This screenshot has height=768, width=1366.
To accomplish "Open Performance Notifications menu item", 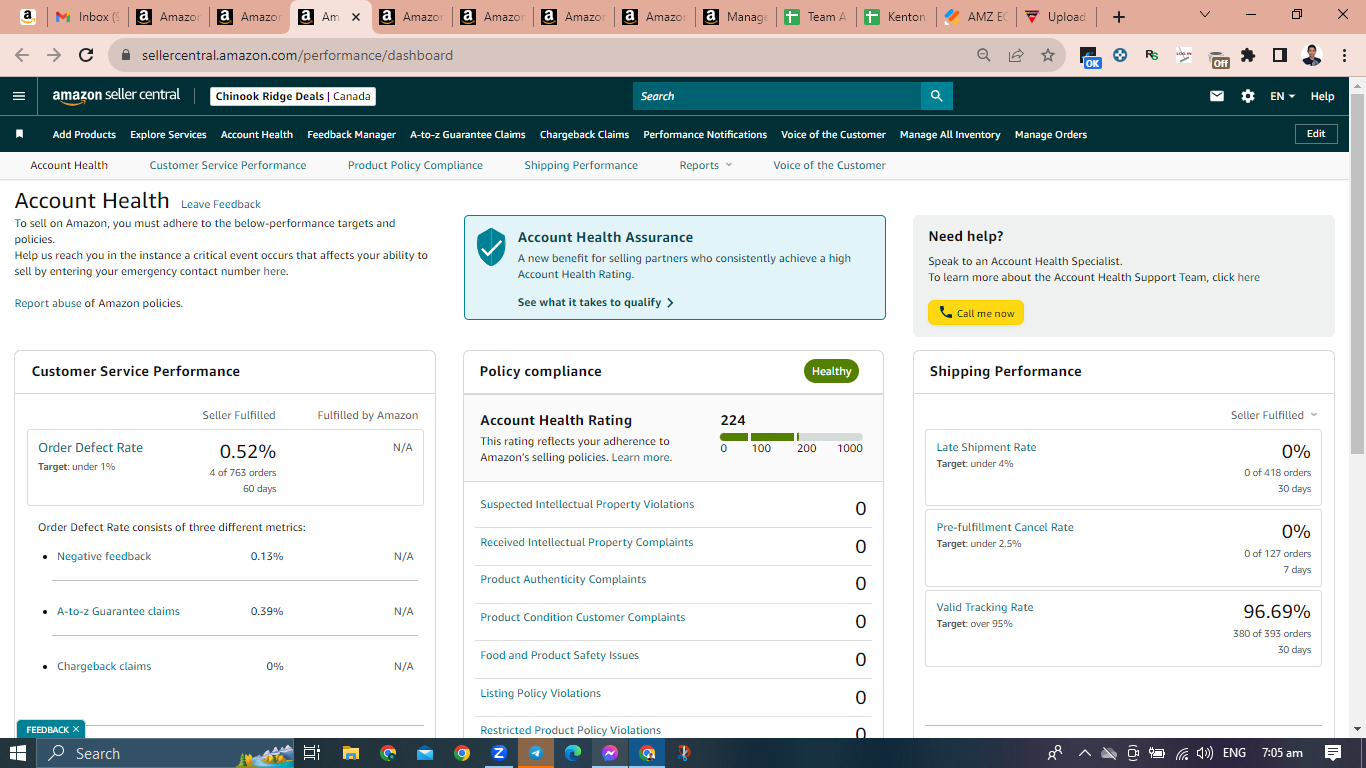I will [705, 134].
